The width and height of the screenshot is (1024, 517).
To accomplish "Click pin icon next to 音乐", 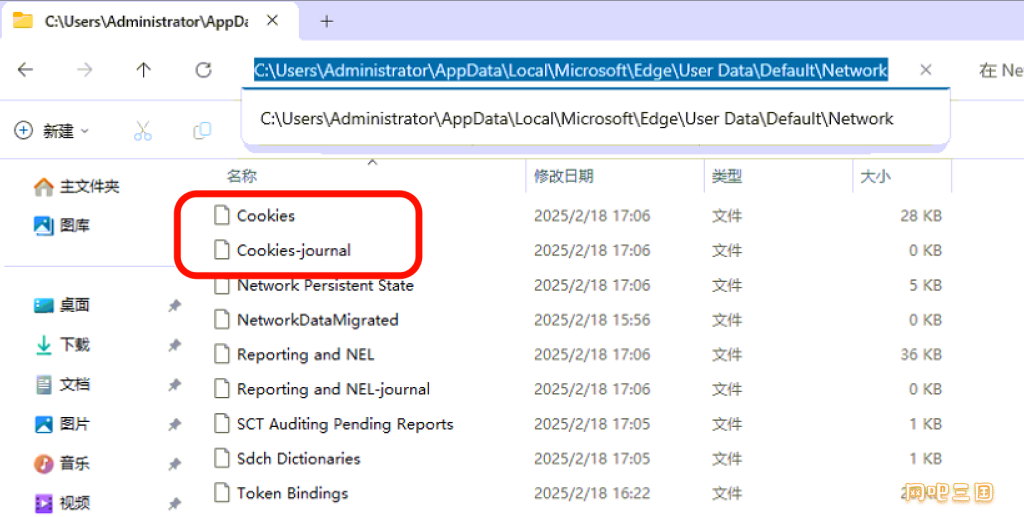I will pyautogui.click(x=174, y=463).
